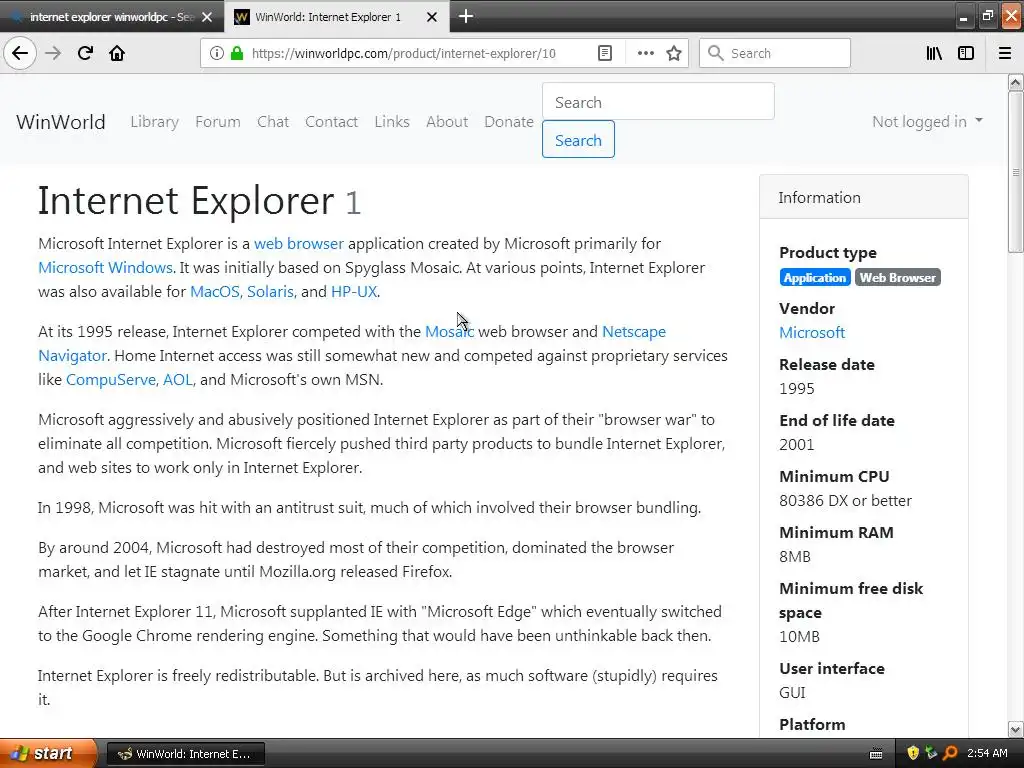Click the green secure connection padlock
The image size is (1024, 768).
coord(237,53)
